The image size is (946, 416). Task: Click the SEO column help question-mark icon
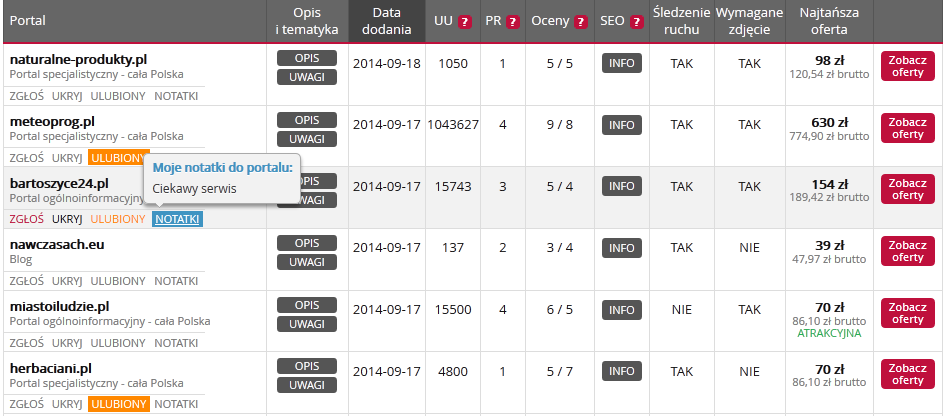[636, 22]
